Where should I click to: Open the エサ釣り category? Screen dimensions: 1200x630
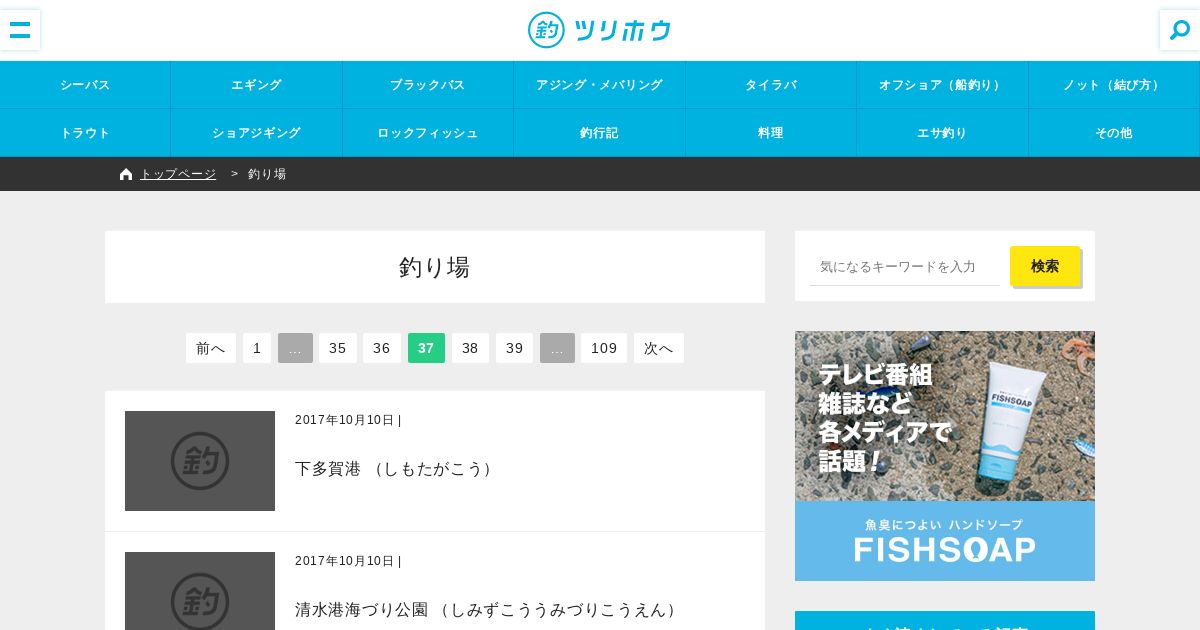(942, 133)
